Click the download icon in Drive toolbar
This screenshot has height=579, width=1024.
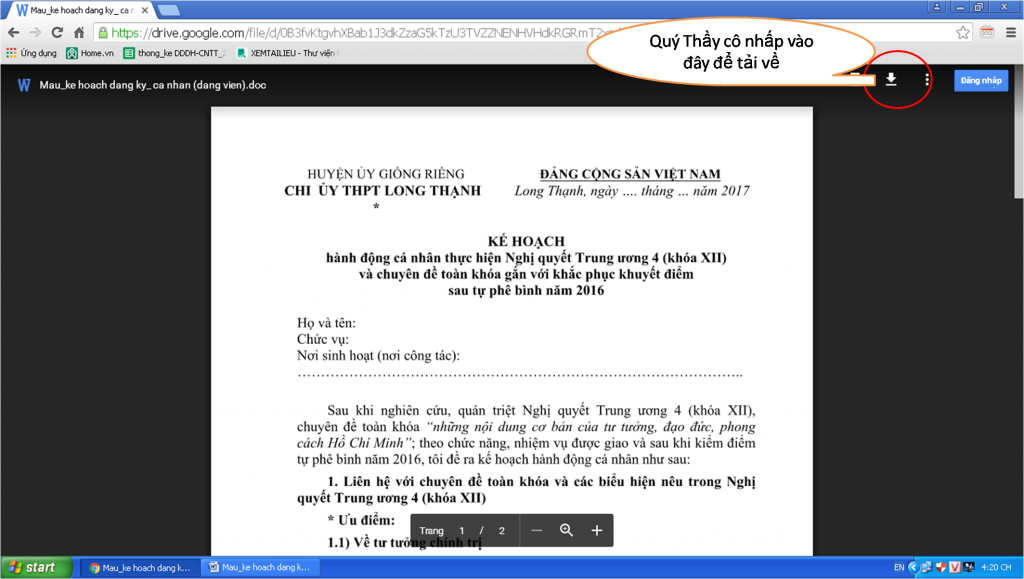coord(891,80)
